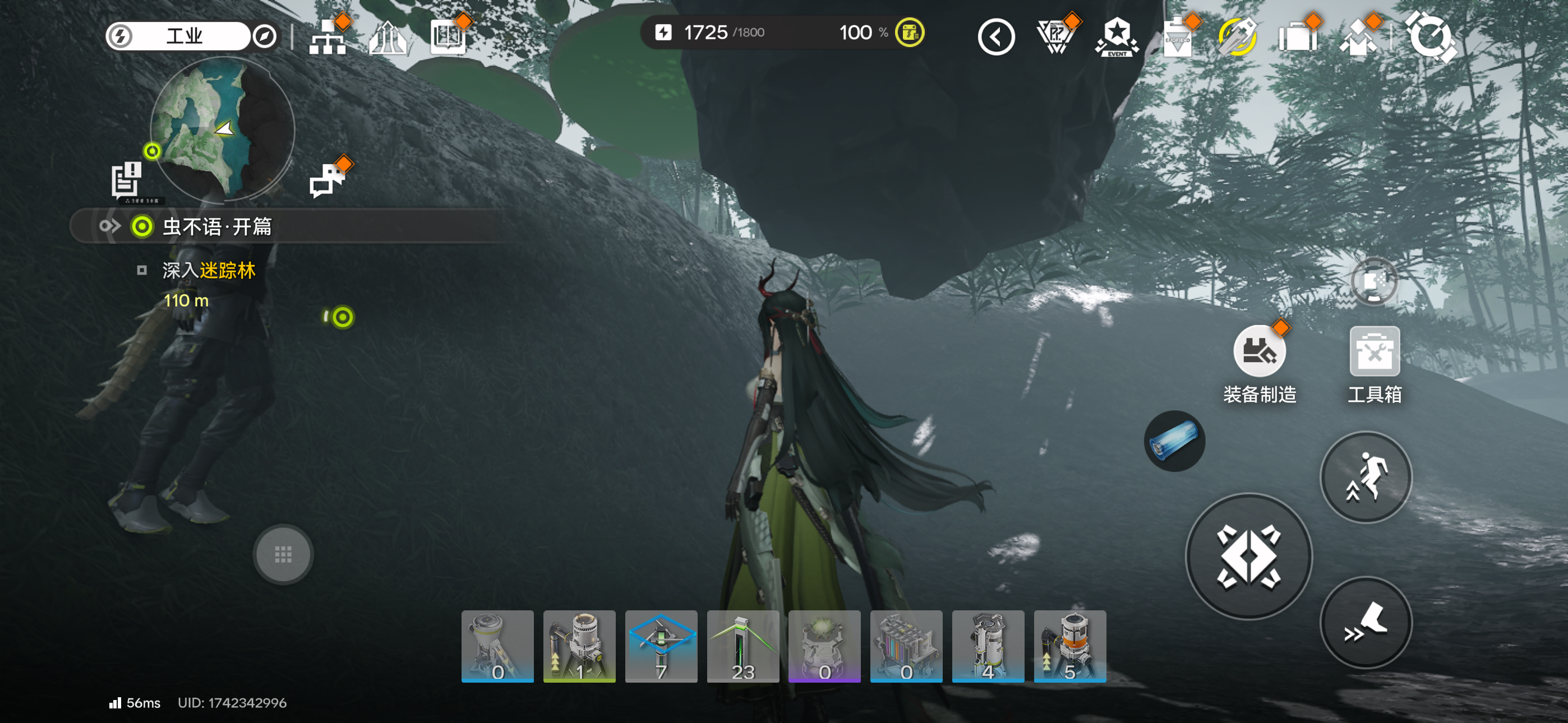Screen dimensions: 1568x723
Task: Open the open-book manual icon
Action: tap(449, 36)
